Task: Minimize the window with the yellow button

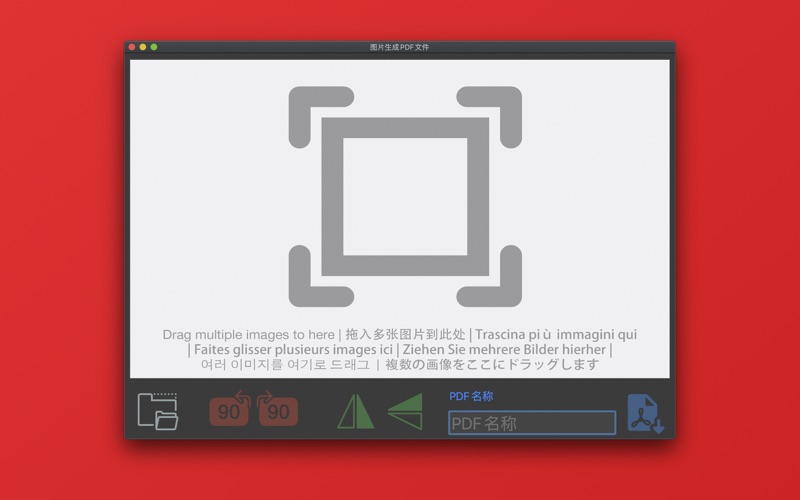Action: 143,47
